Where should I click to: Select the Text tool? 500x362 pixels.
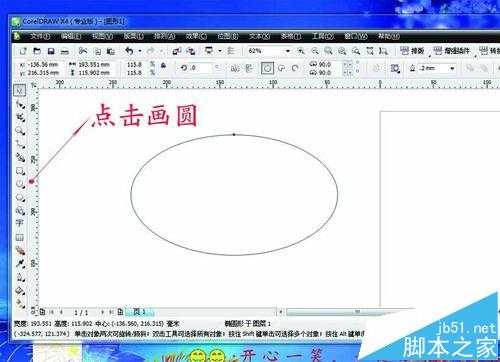tap(20, 223)
